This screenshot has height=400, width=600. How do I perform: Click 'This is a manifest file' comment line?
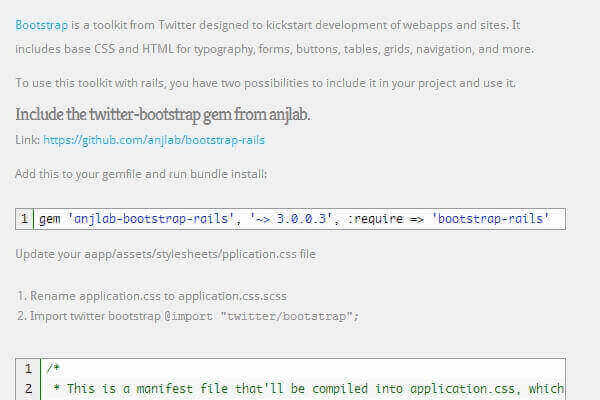(x=309, y=389)
